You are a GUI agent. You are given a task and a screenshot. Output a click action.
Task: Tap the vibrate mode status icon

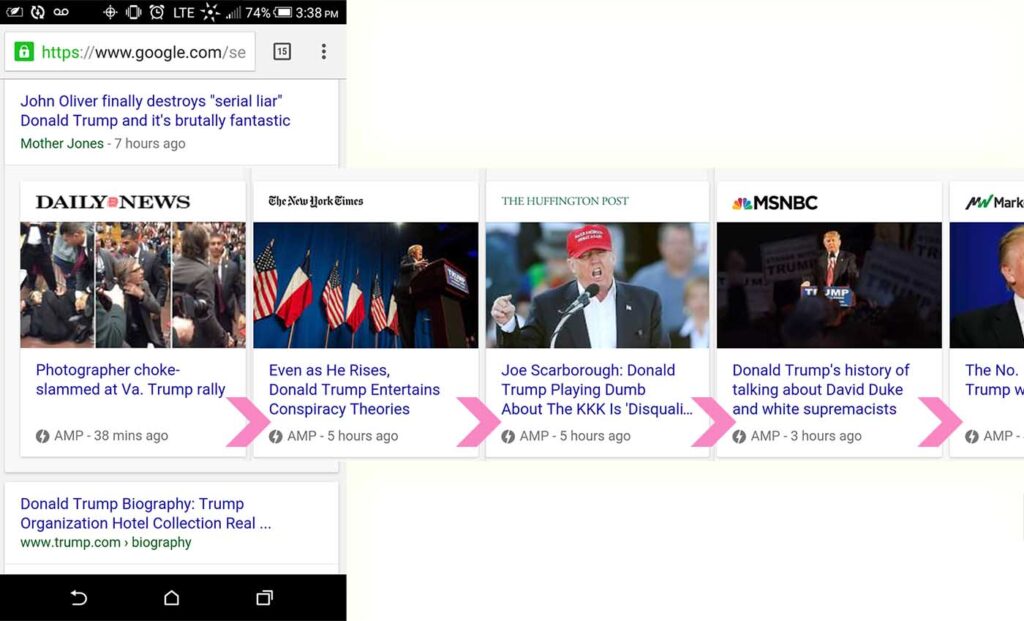133,12
